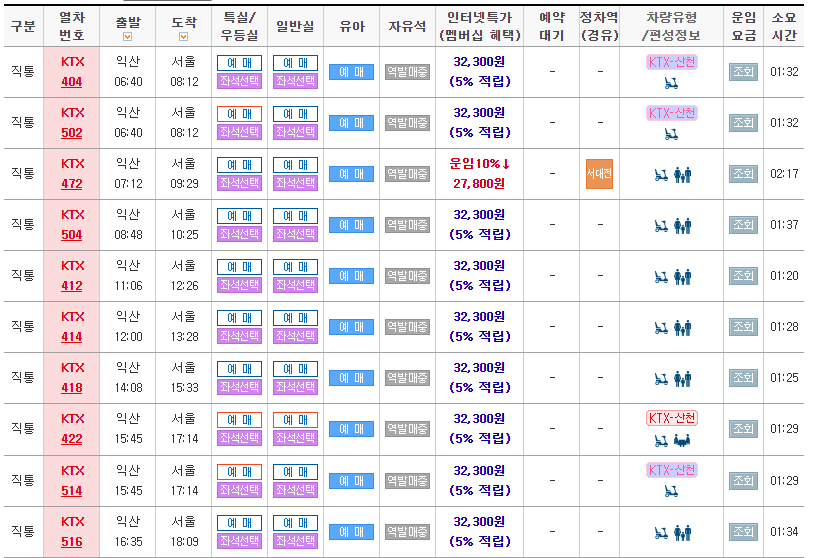Book standard class 예매 for KTX 422

(295, 420)
